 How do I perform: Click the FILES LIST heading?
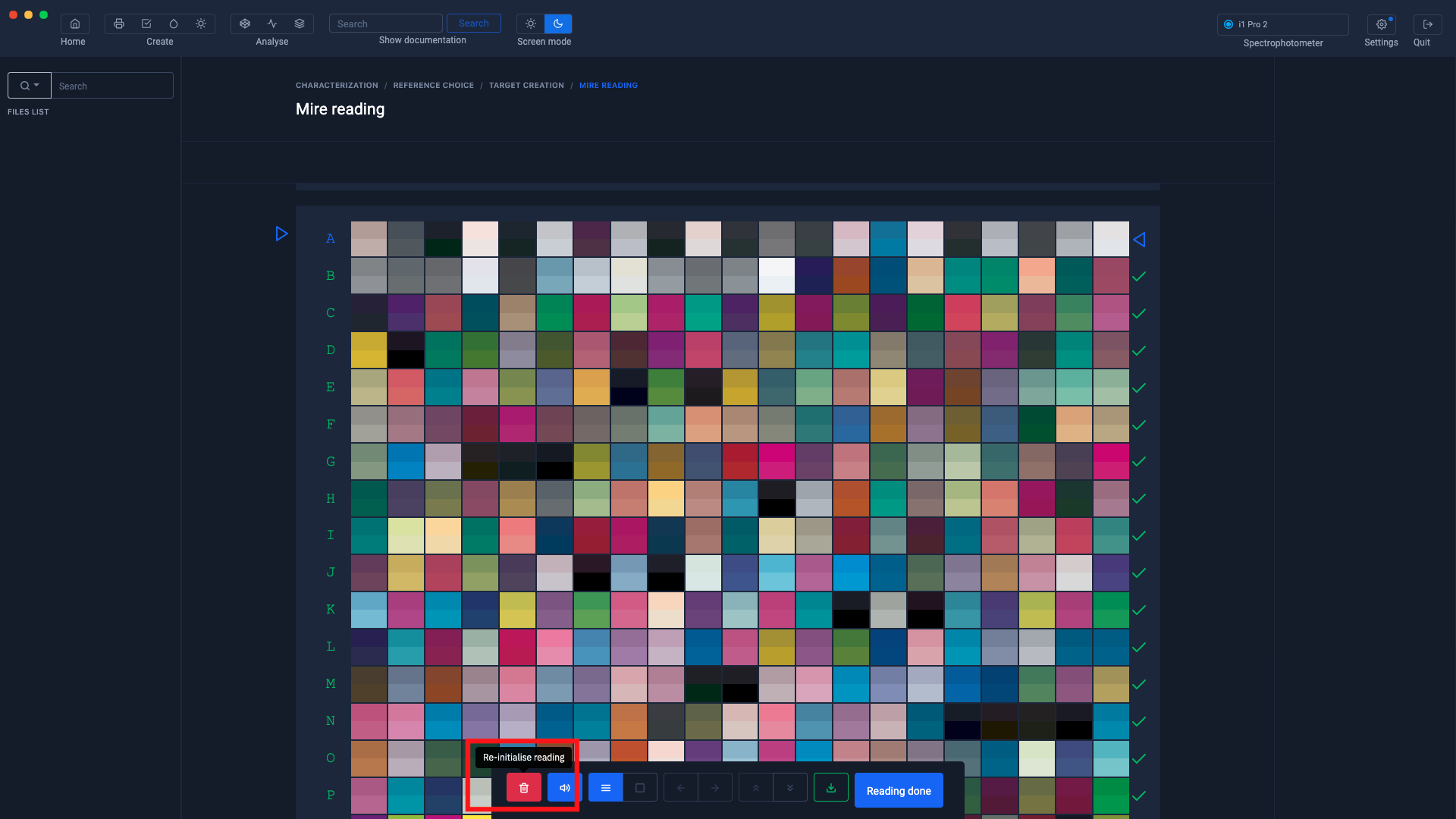coord(28,111)
